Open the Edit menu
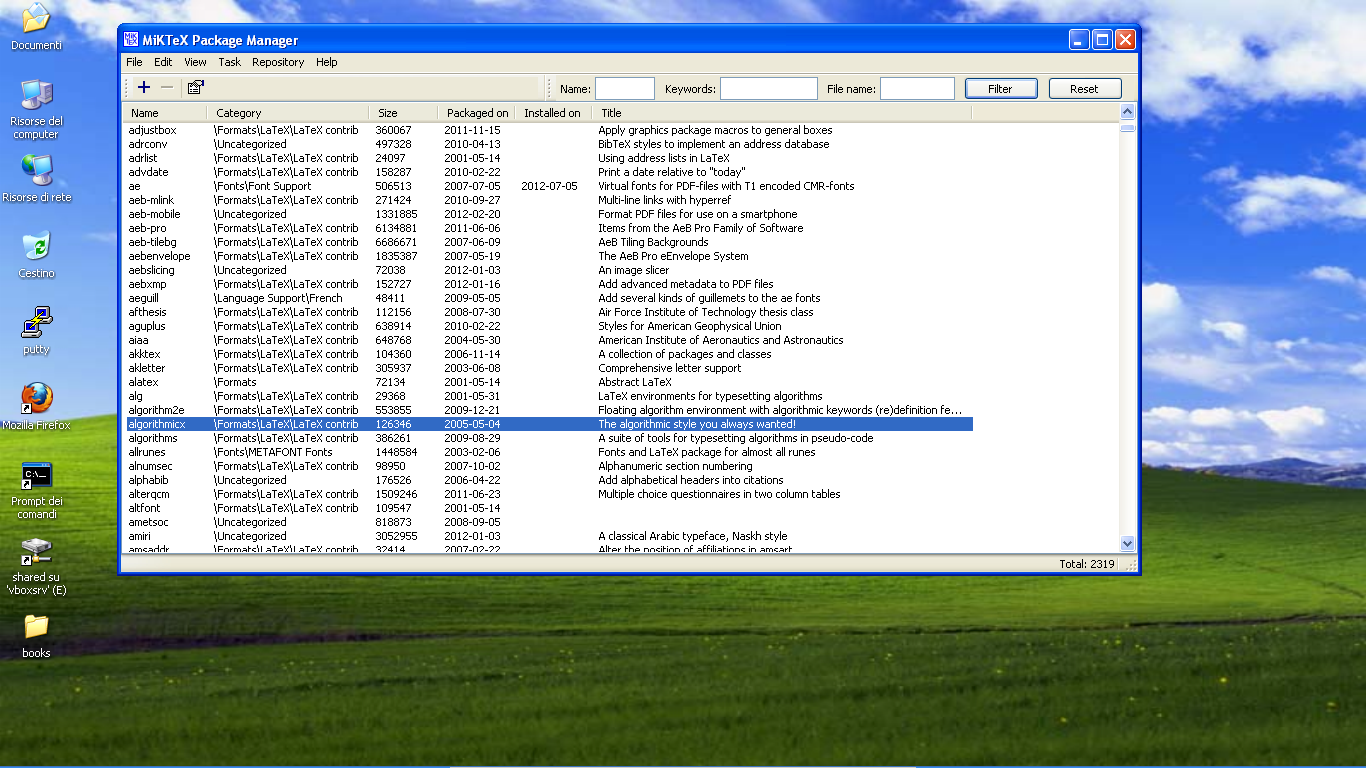 click(x=163, y=62)
